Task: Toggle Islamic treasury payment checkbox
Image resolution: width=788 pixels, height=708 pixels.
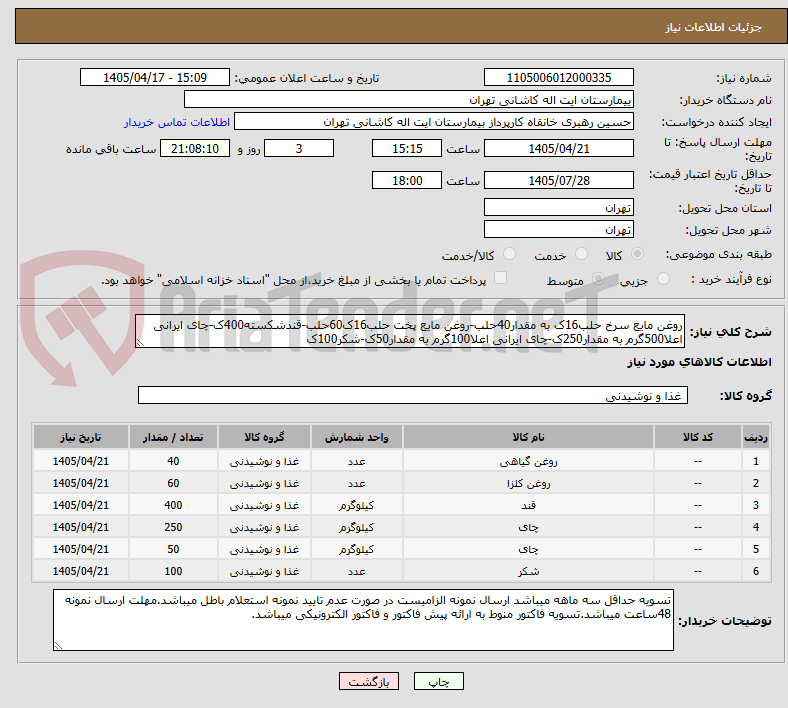Action: (501, 278)
